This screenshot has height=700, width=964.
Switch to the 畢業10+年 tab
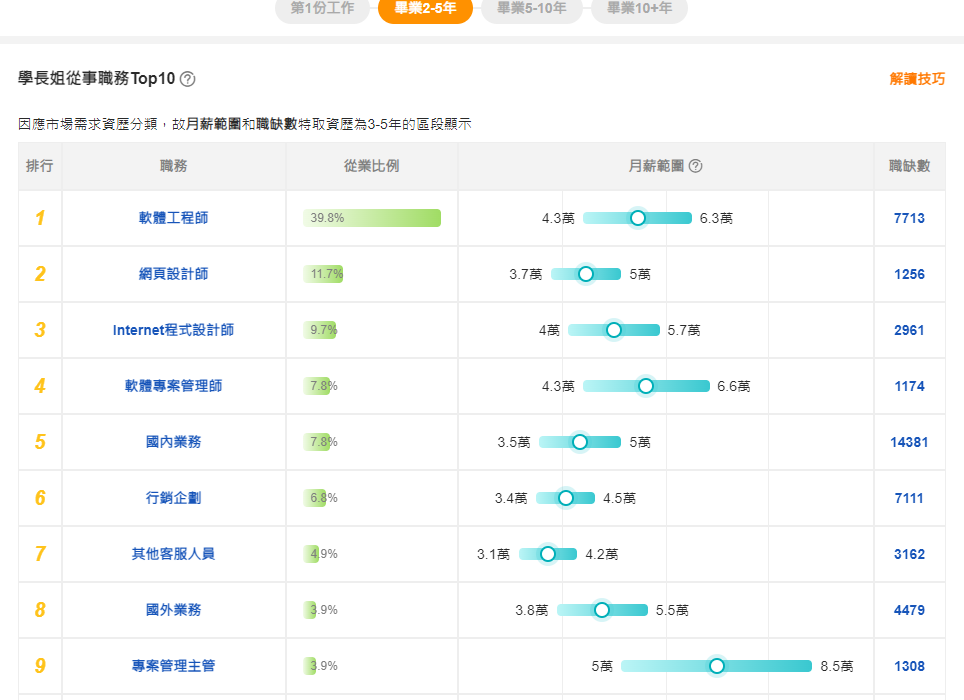[638, 9]
